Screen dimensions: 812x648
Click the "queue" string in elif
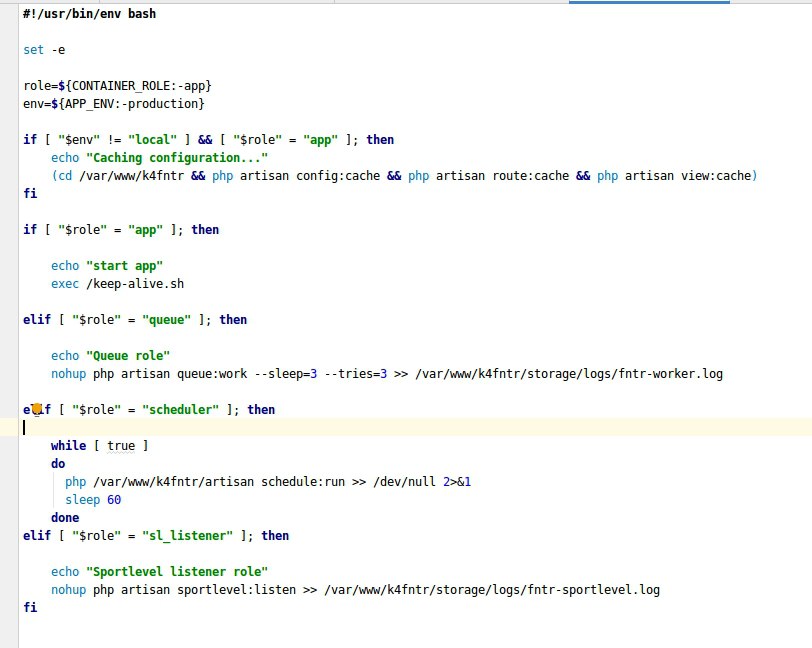(166, 320)
